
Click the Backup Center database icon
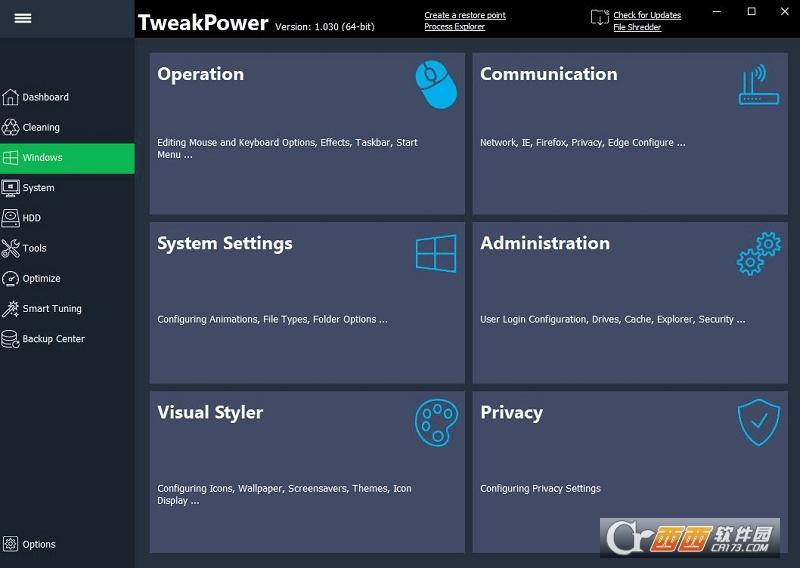click(x=11, y=339)
